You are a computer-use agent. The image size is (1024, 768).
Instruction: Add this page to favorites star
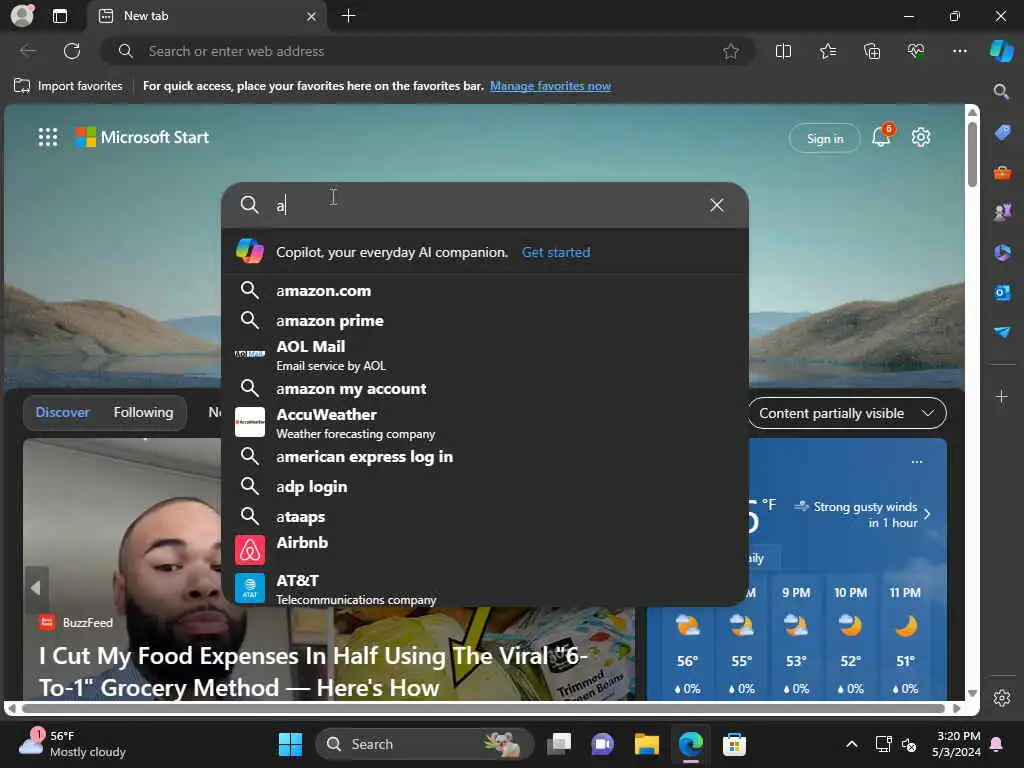(731, 51)
